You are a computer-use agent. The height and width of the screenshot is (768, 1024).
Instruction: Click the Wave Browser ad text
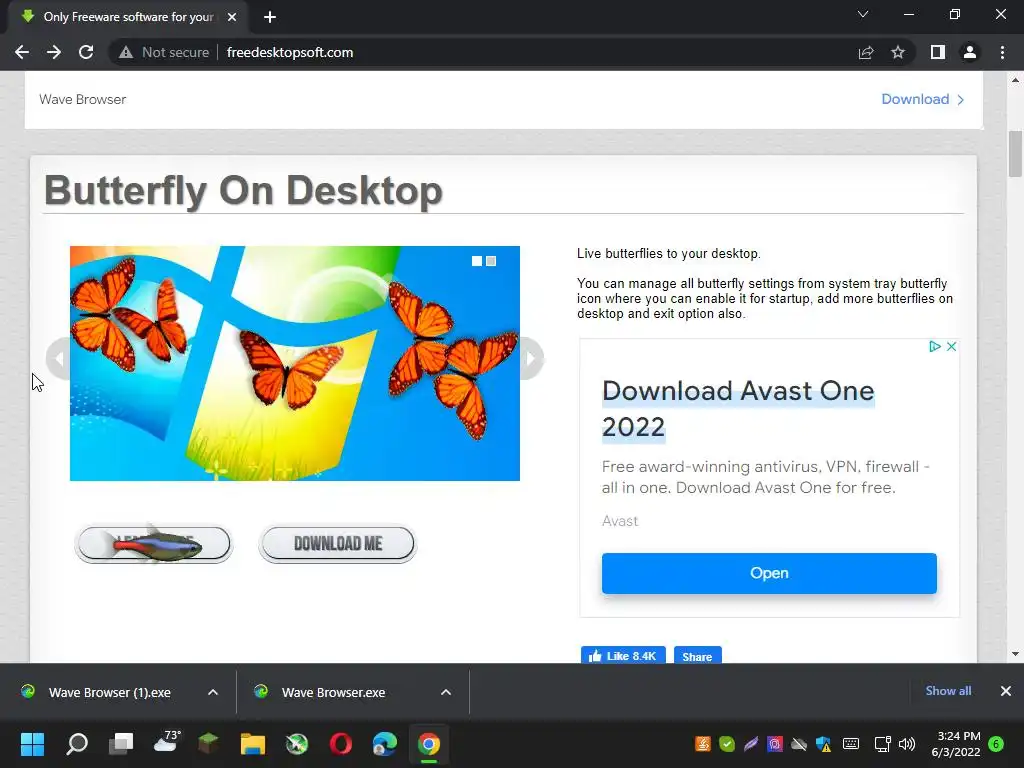82,99
